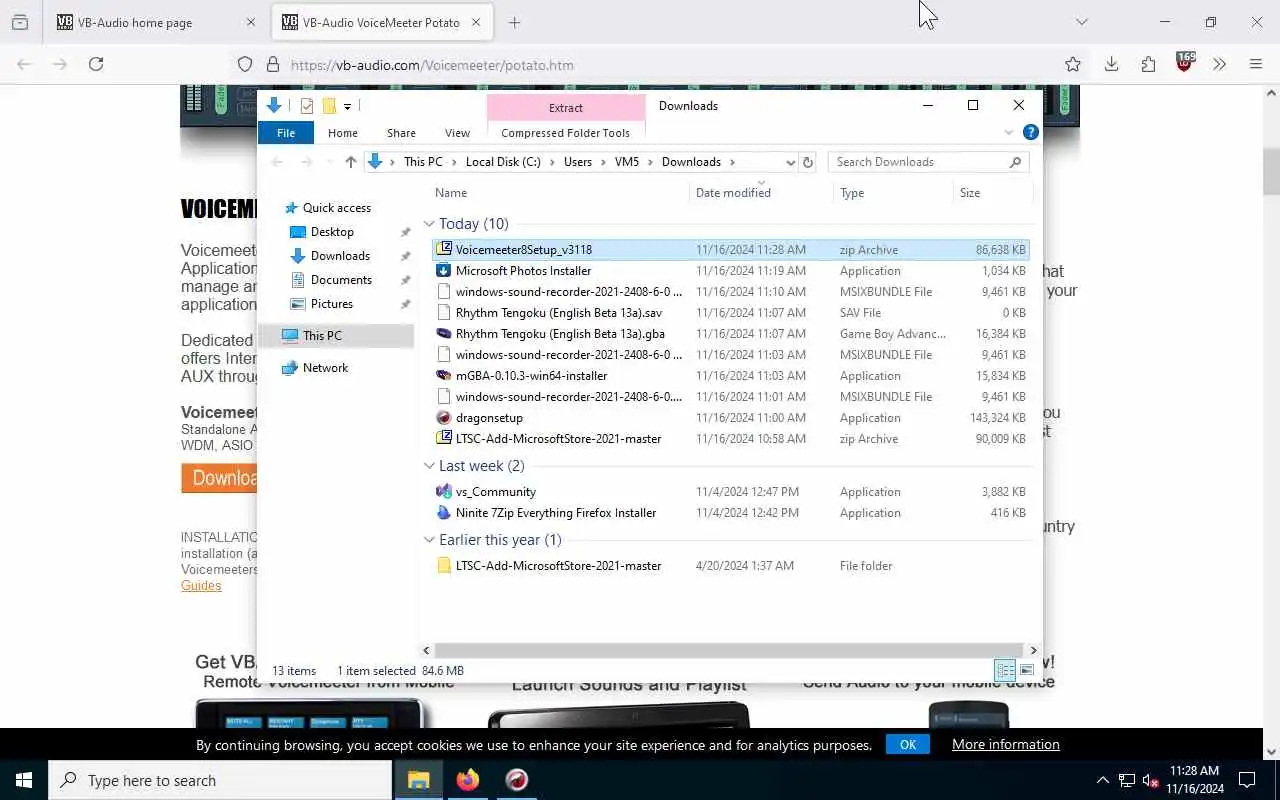
Task: Open Firefox extensions puzzle icon
Action: (x=1148, y=64)
